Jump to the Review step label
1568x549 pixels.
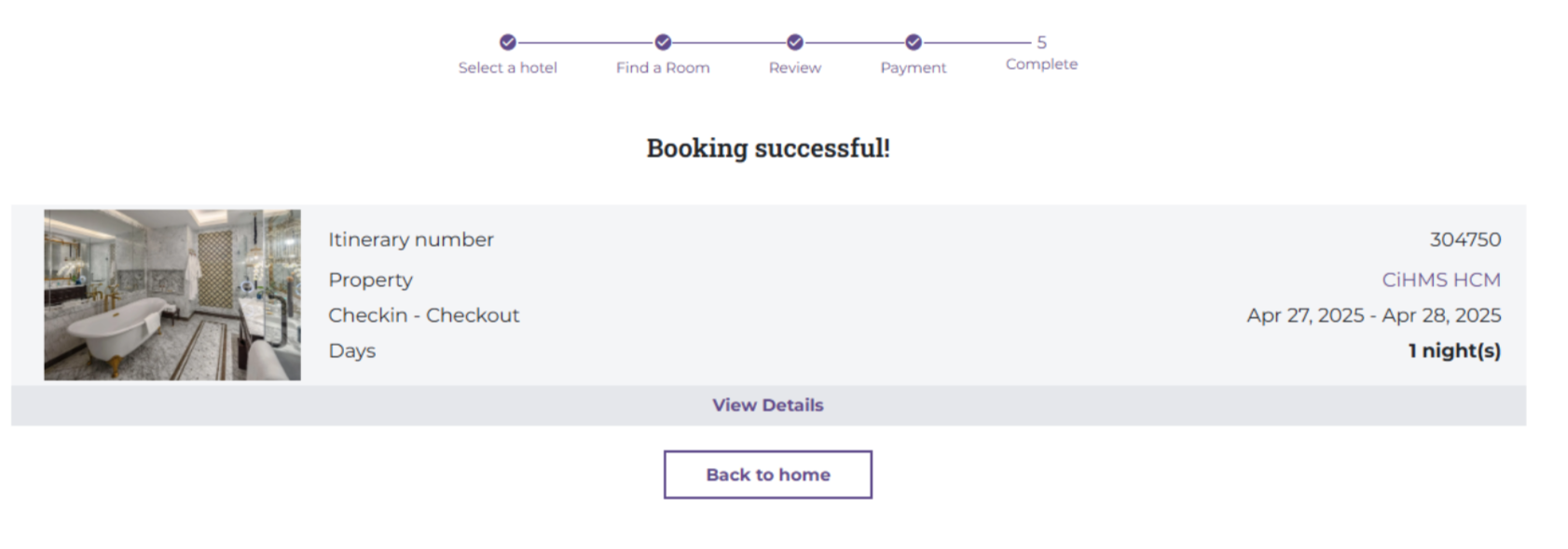click(795, 68)
